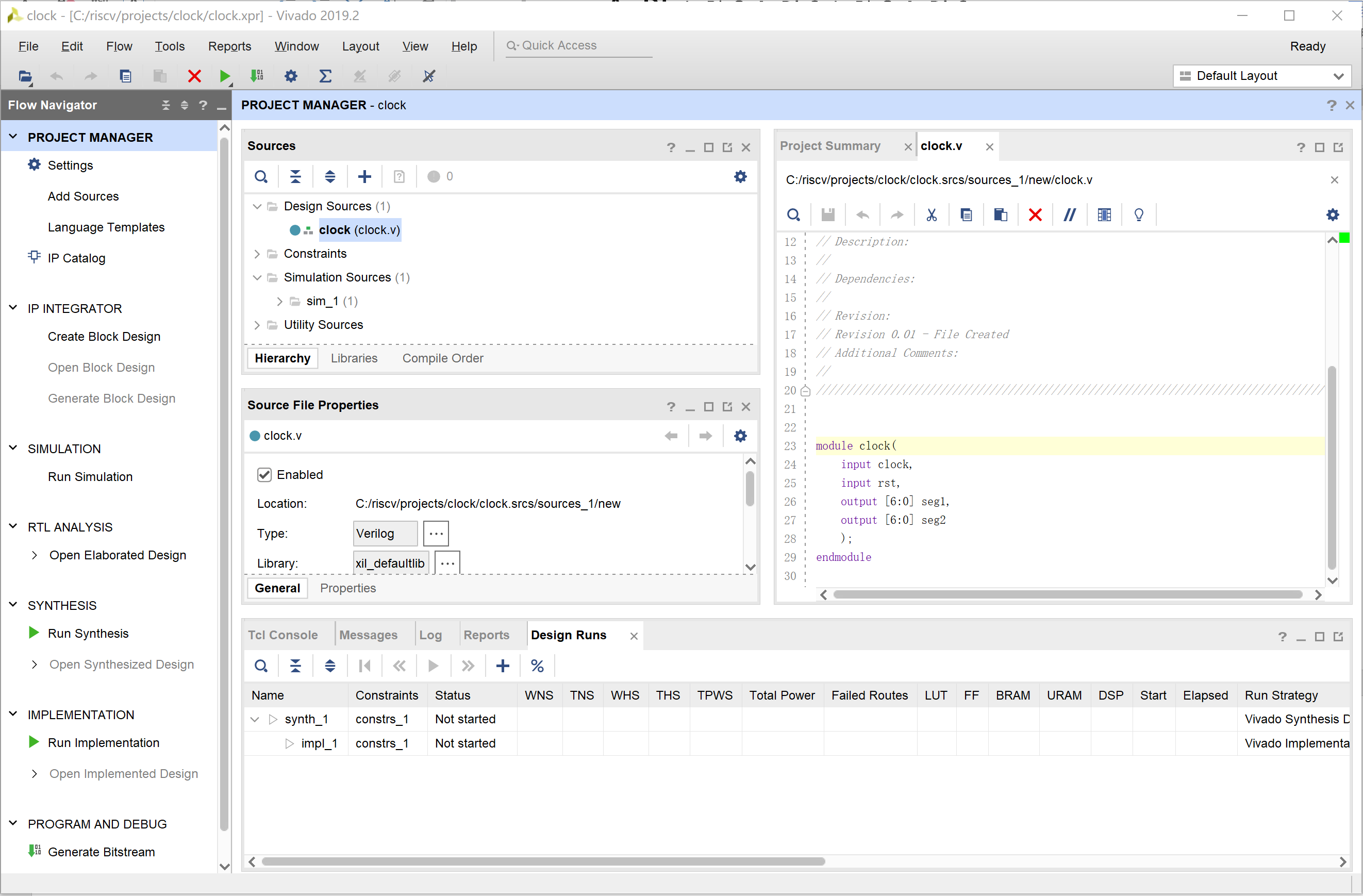The height and width of the screenshot is (896, 1363).
Task: Collapse the SYNTHESIS section in Flow Navigator
Action: pyautogui.click(x=13, y=605)
